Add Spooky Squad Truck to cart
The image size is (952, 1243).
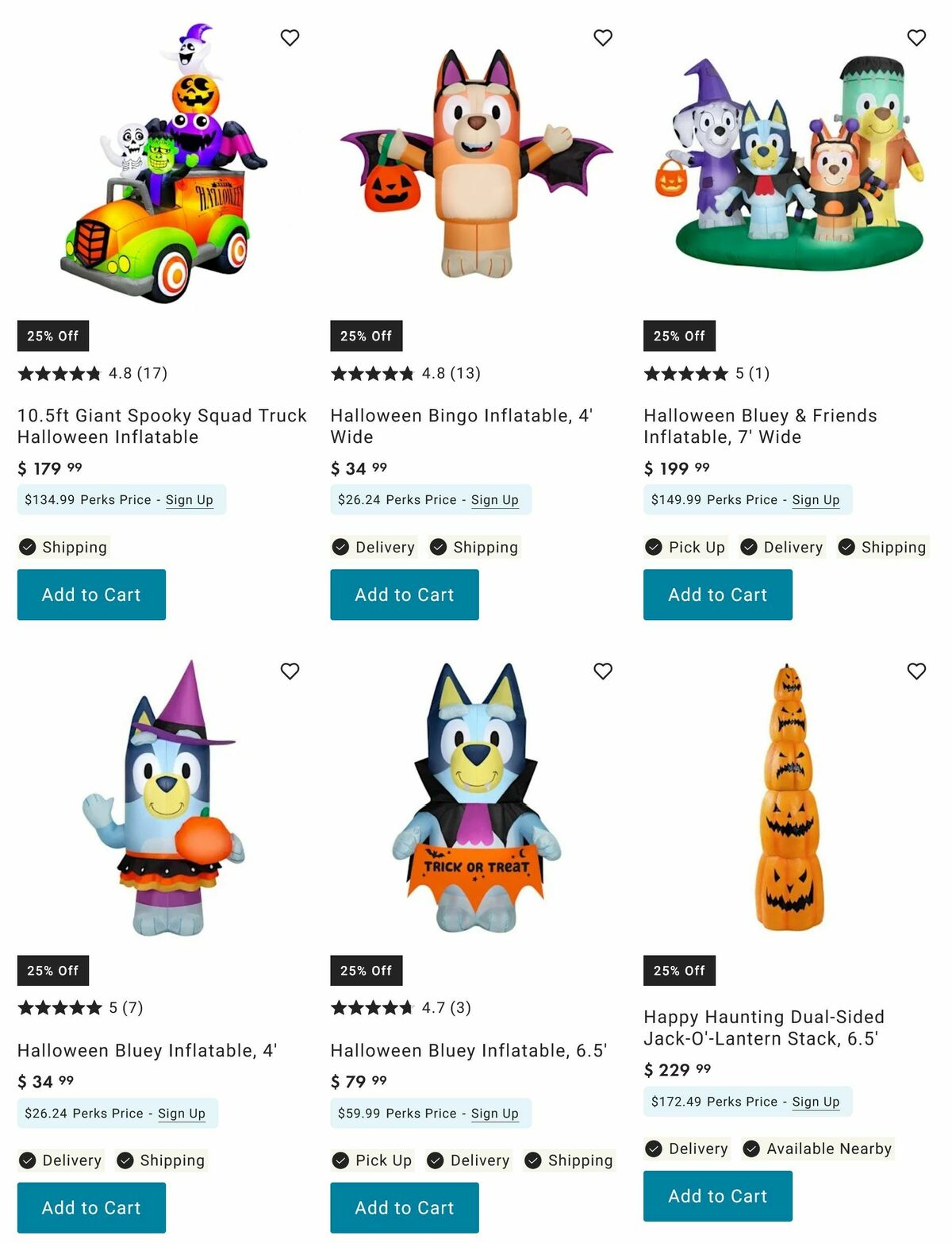click(x=91, y=595)
